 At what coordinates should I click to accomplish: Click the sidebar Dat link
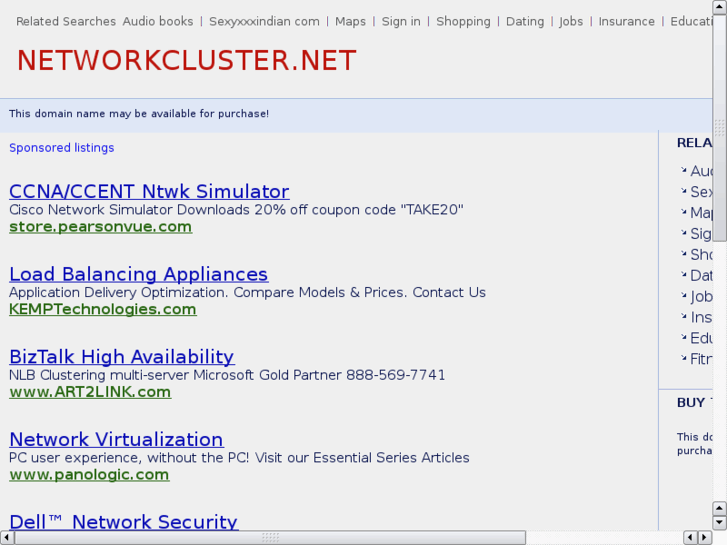click(701, 275)
